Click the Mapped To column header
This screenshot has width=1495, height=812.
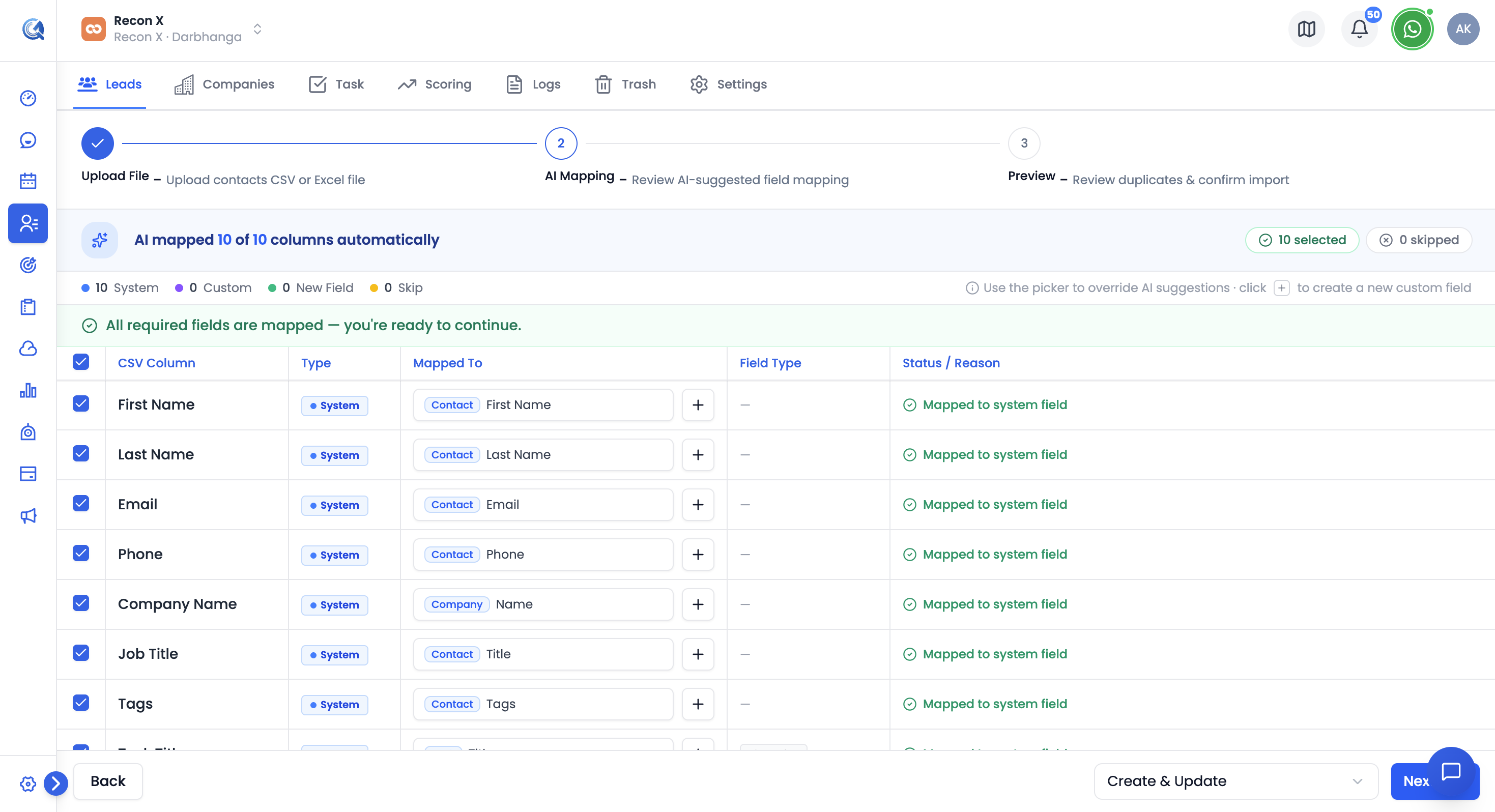coord(447,363)
